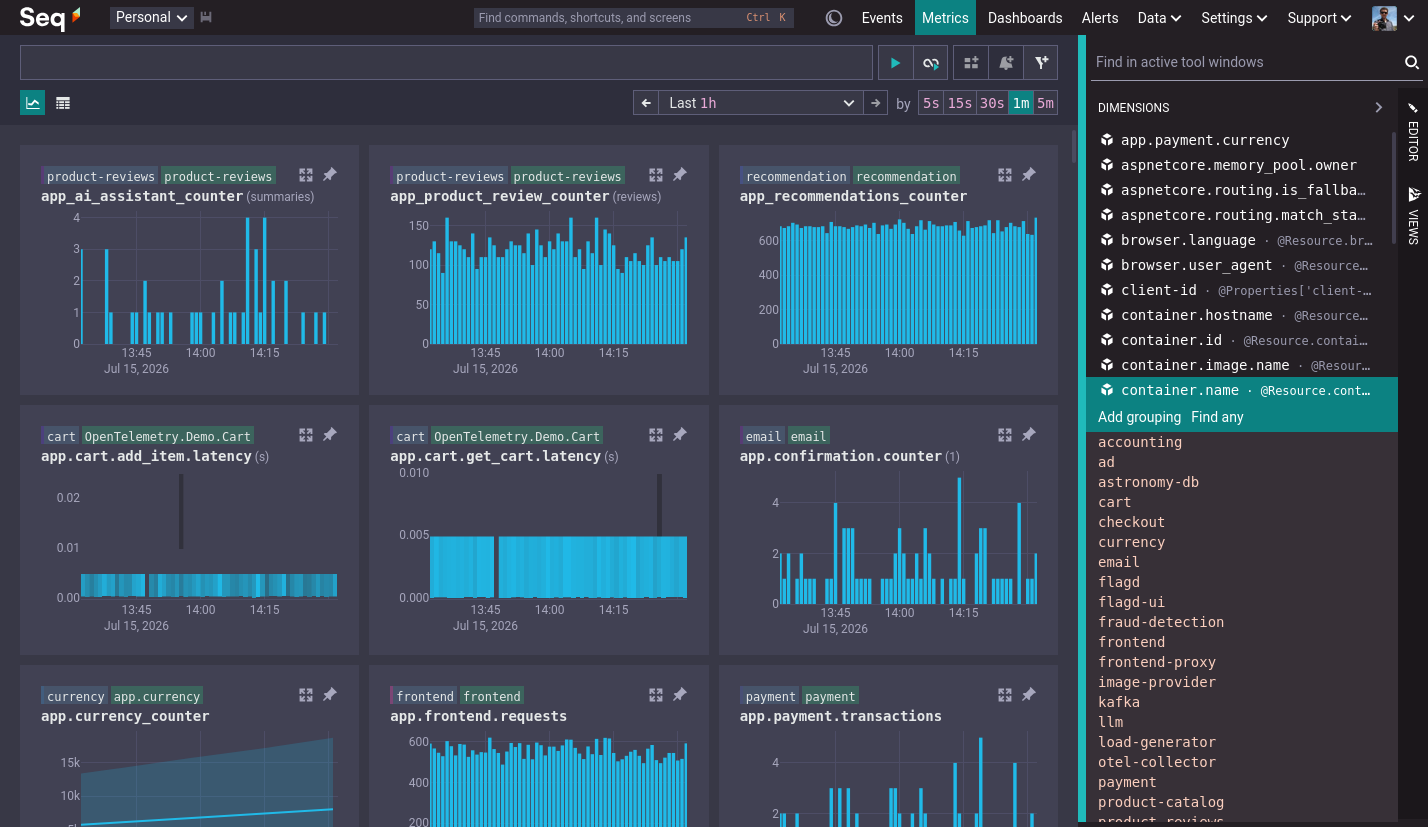The image size is (1428, 827).
Task: Click the Seq logo
Action: pyautogui.click(x=50, y=17)
